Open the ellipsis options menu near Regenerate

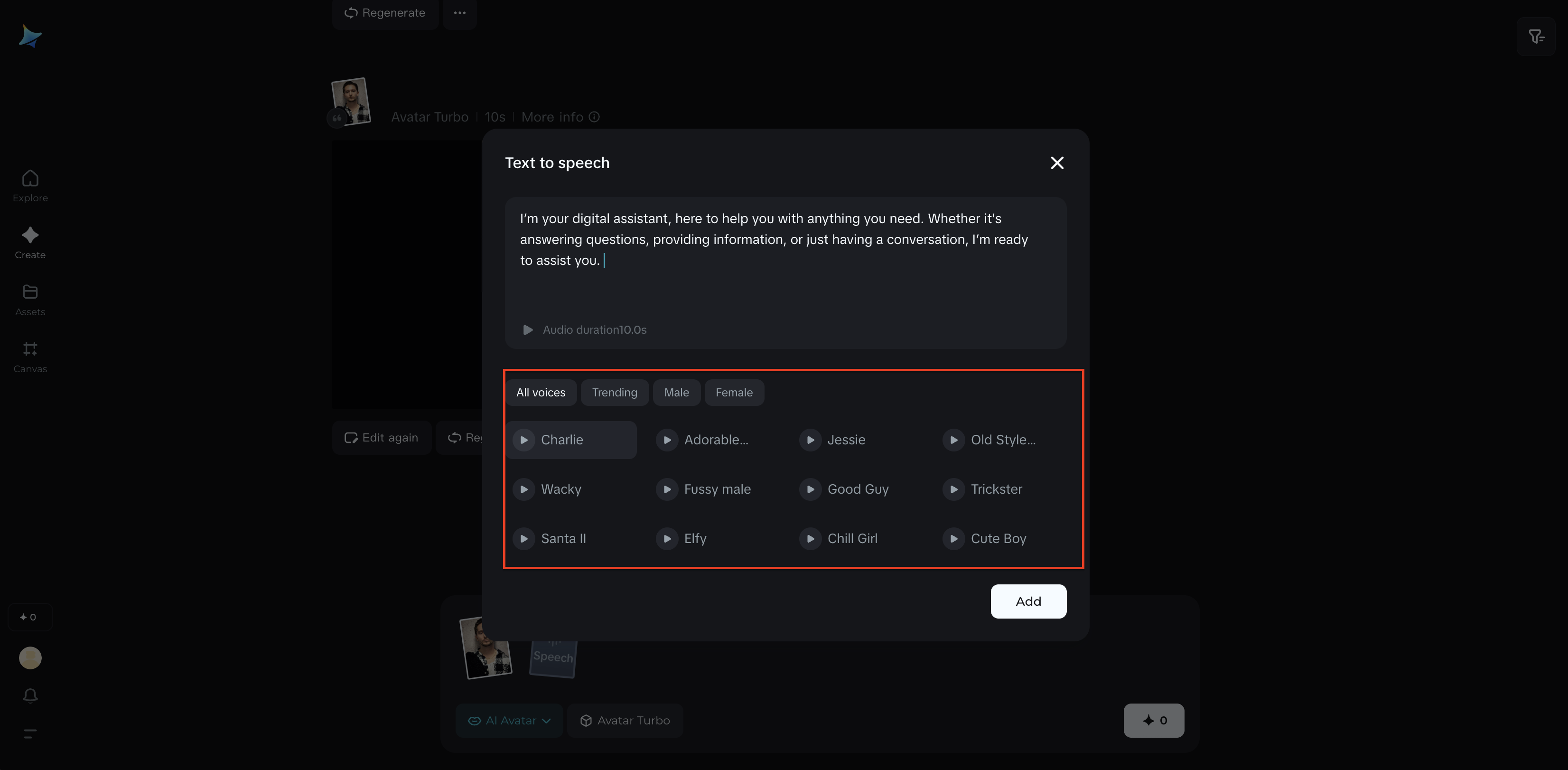click(460, 13)
